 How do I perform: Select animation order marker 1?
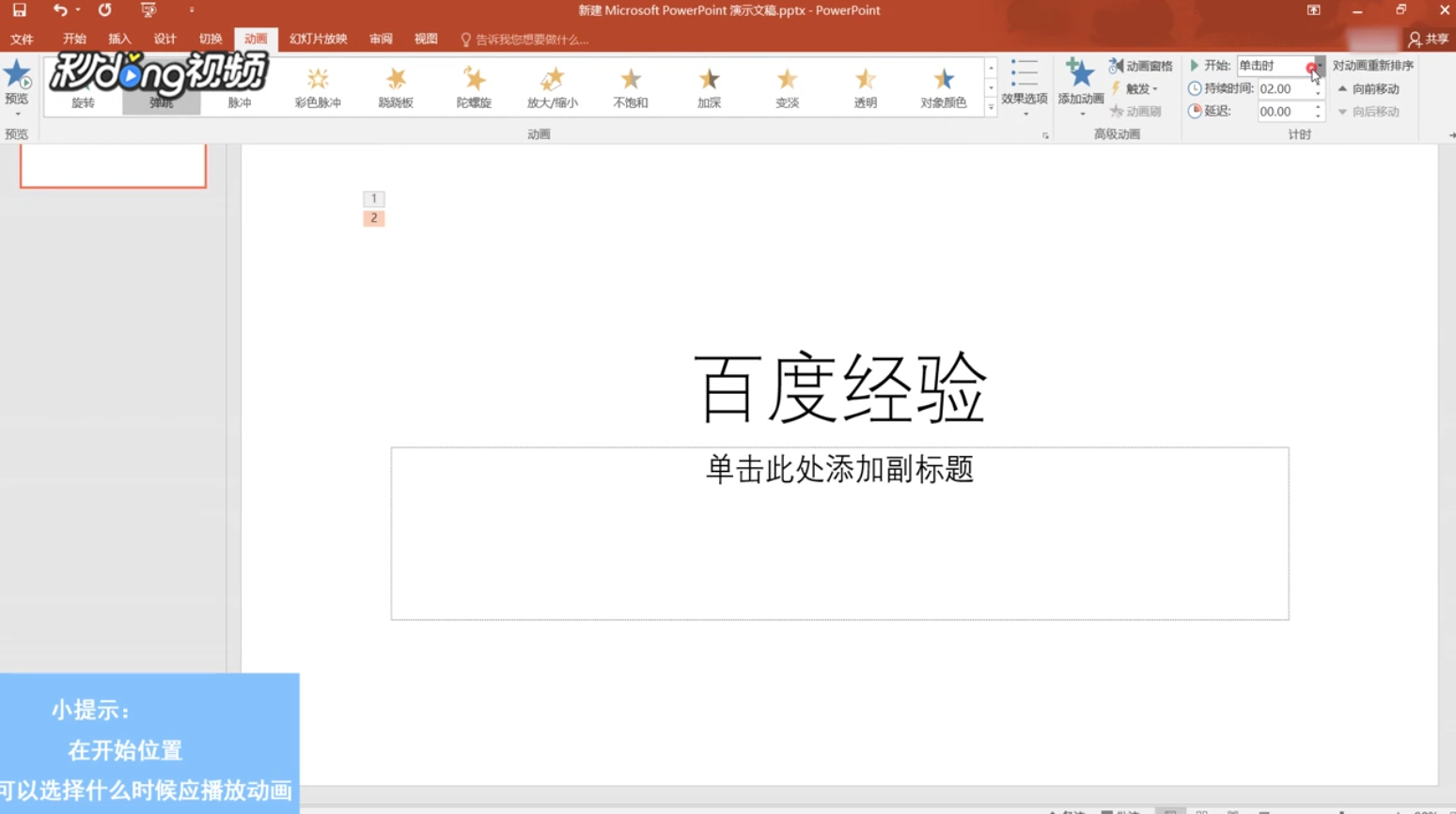coord(373,198)
